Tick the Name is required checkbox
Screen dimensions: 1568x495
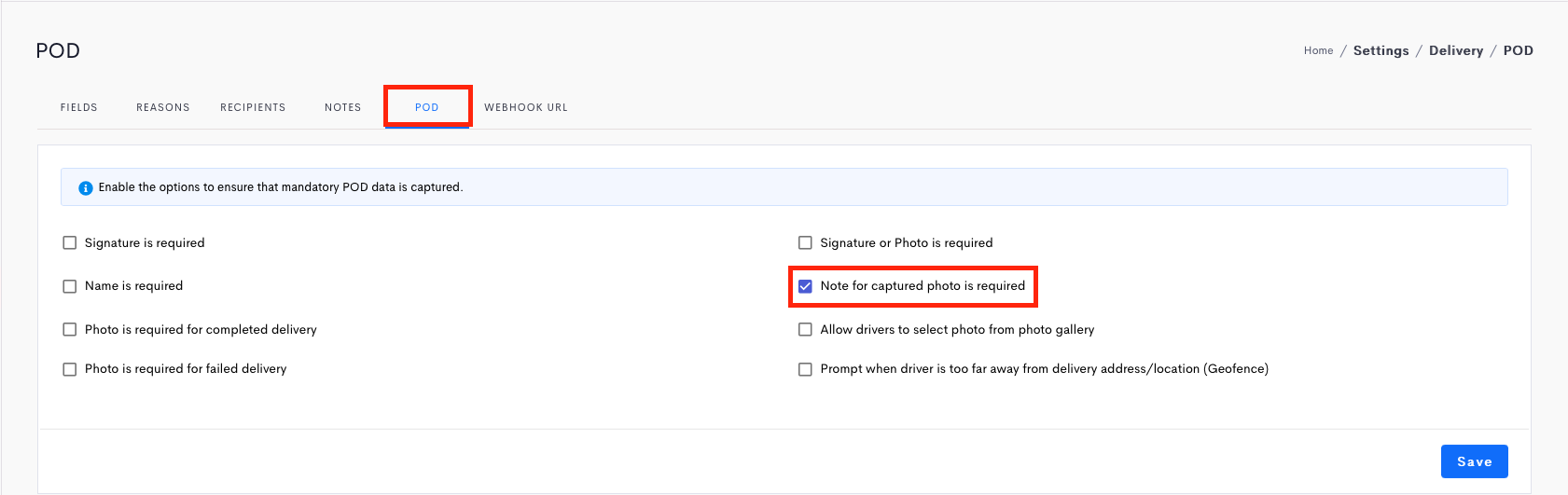[x=69, y=286]
